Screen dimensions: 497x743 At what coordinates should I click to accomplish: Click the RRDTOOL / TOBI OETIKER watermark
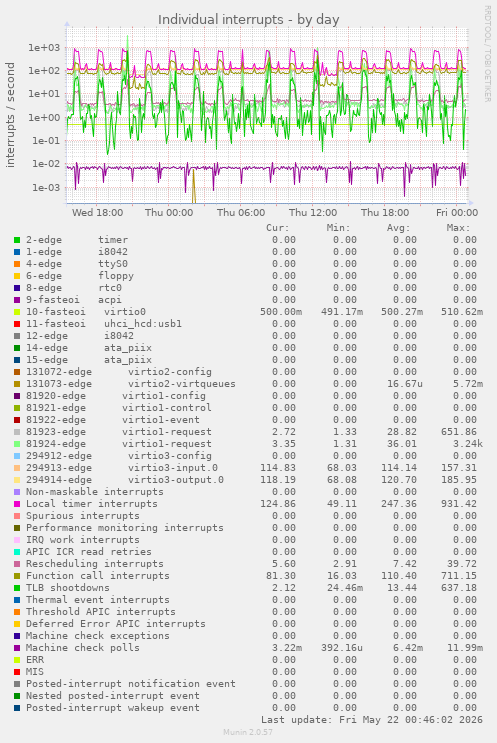[487, 54]
